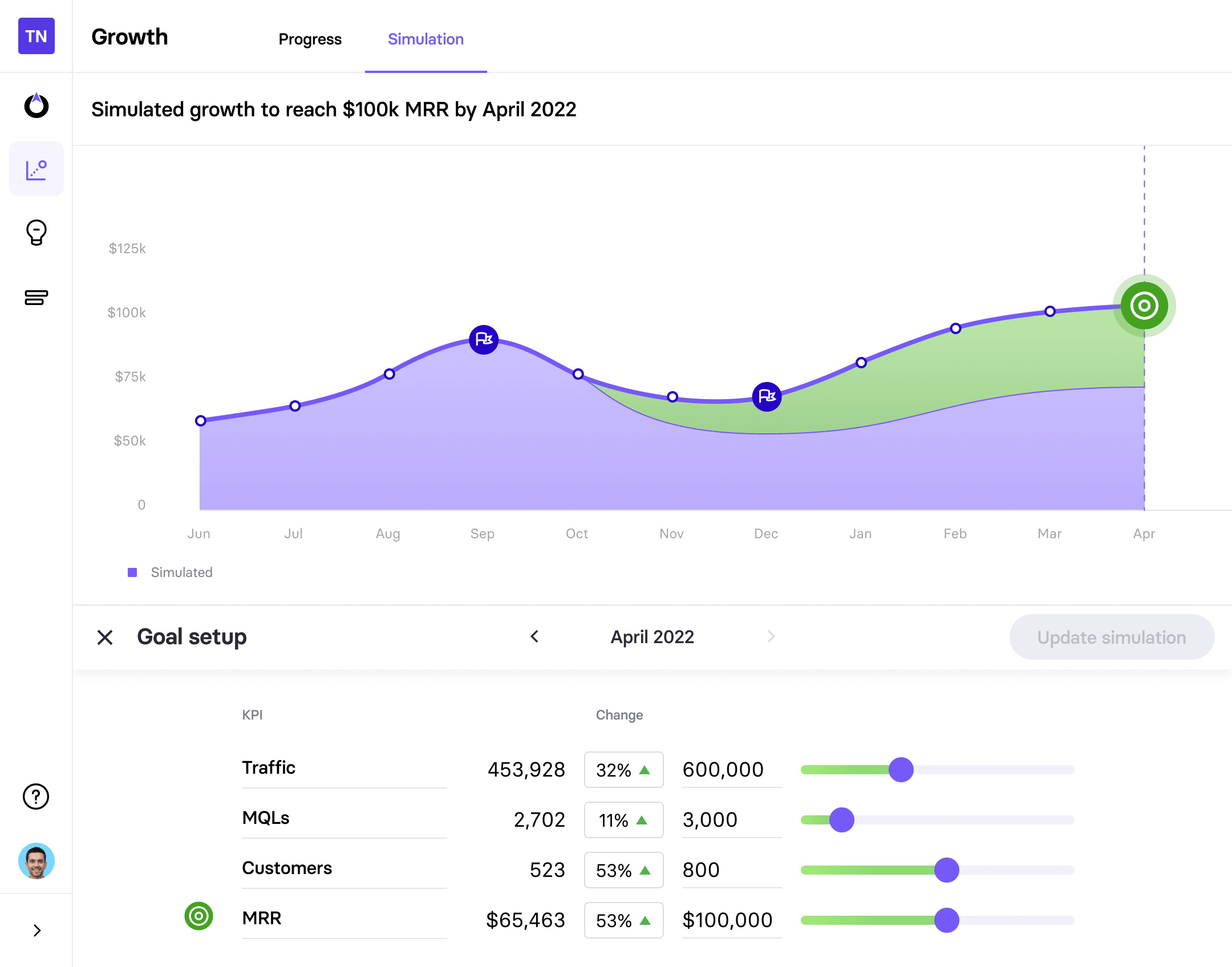Viewport: 1232px width, 967px height.
Task: Click the lightbulb insights icon
Action: [x=36, y=233]
